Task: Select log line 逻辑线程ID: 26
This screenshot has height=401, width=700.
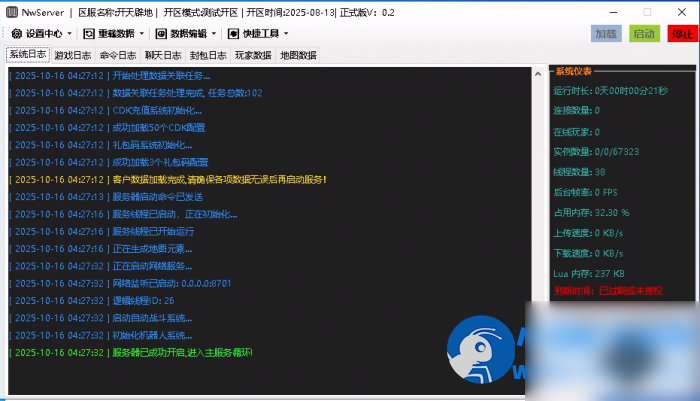Action: [92, 301]
